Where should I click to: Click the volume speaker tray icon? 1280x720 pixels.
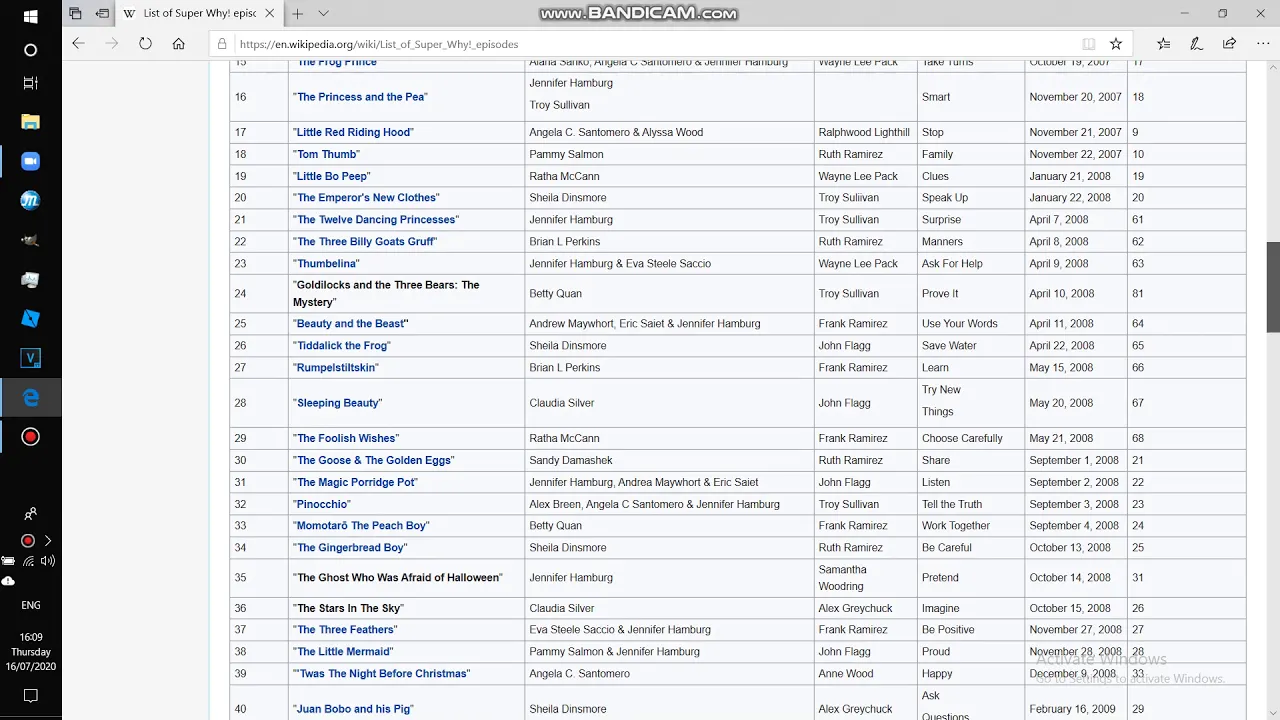pos(47,561)
